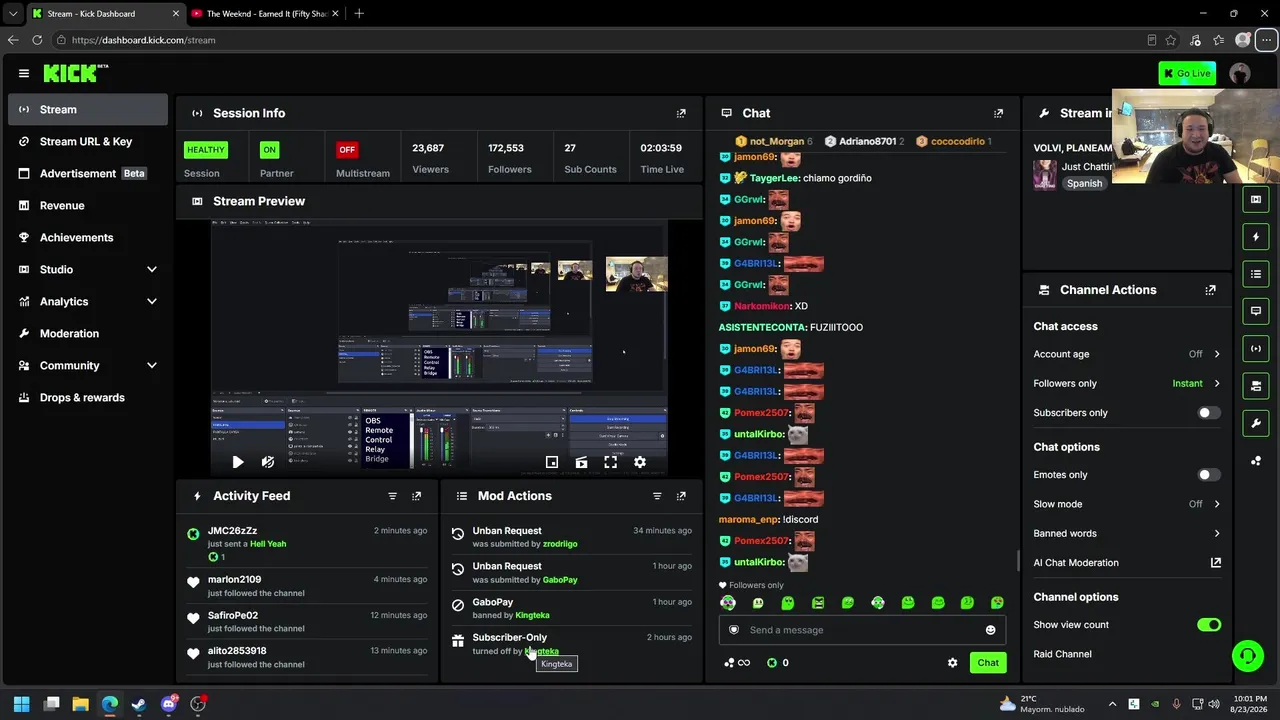
Task: Open picture-in-picture for stream preview
Action: (551, 462)
